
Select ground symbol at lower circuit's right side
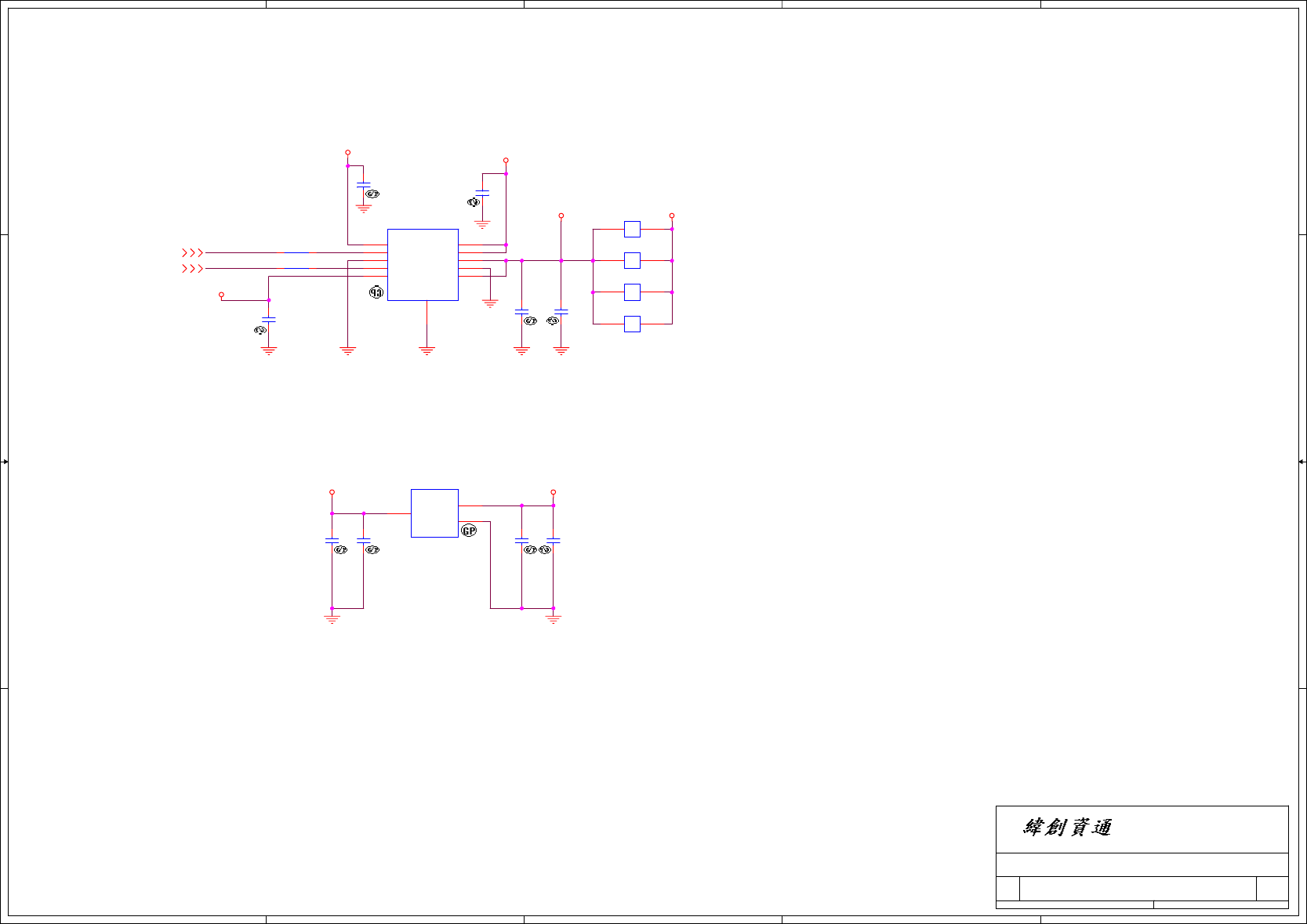(x=554, y=619)
